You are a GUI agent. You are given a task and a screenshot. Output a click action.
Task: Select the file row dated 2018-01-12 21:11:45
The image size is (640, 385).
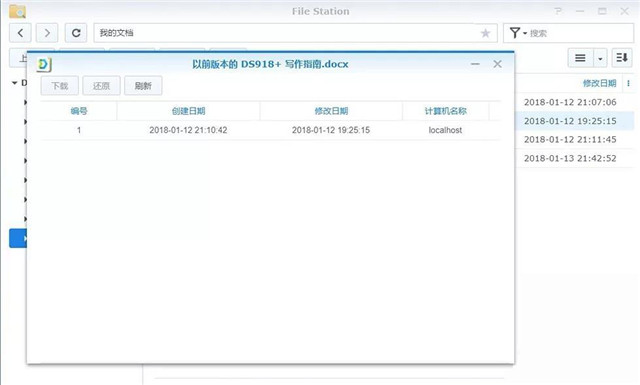click(x=575, y=140)
